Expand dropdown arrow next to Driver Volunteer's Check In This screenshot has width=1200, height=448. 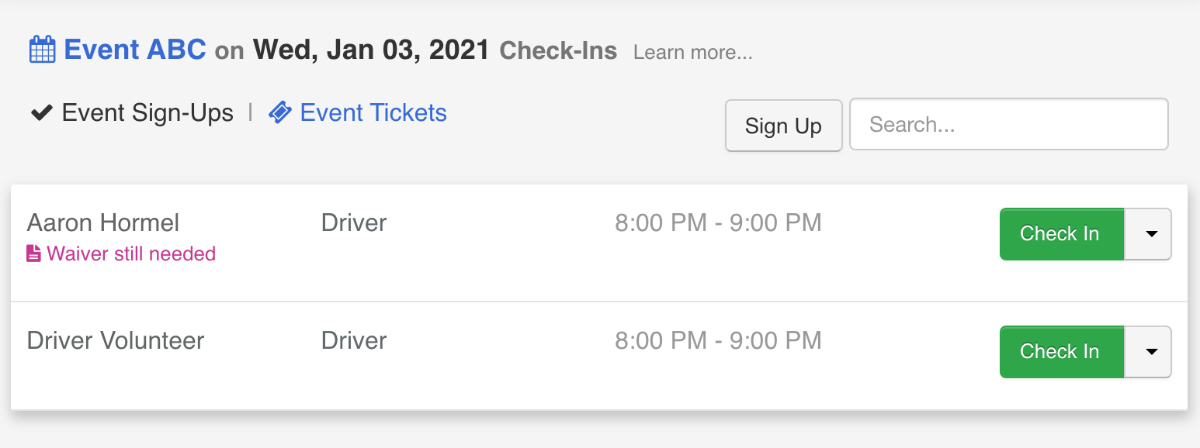click(1149, 352)
